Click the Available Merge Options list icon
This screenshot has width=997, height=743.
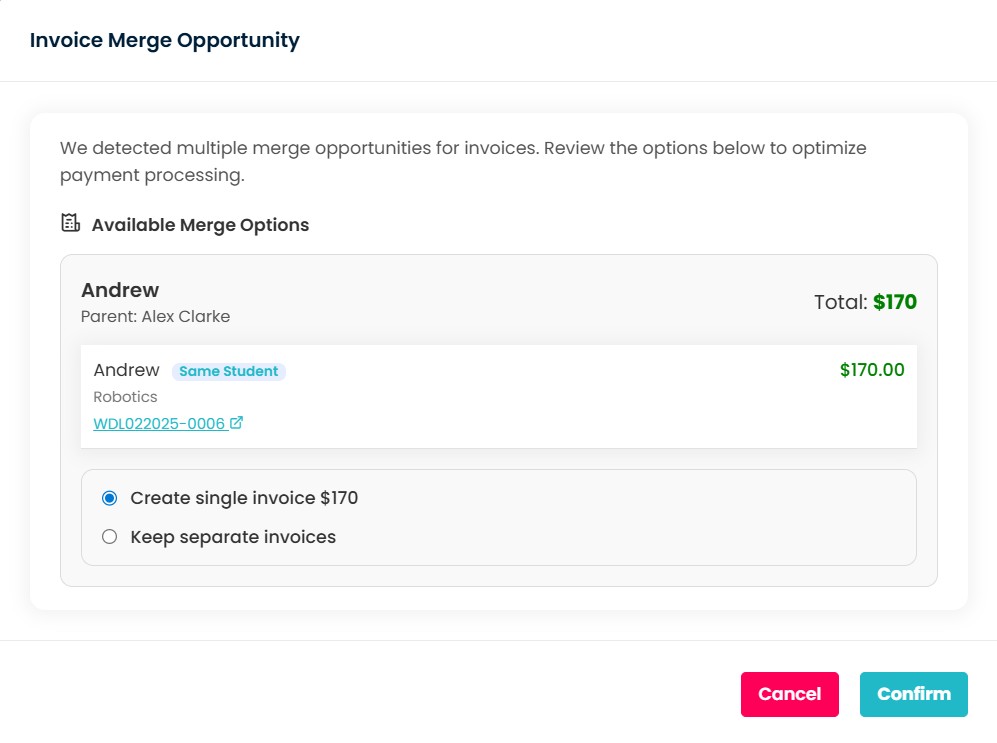pos(70,223)
